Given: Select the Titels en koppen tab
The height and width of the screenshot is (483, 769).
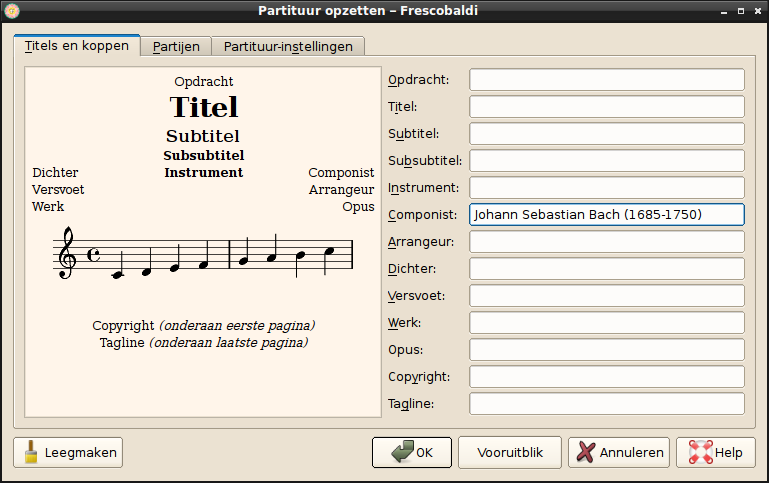Looking at the screenshot, I should [77, 45].
